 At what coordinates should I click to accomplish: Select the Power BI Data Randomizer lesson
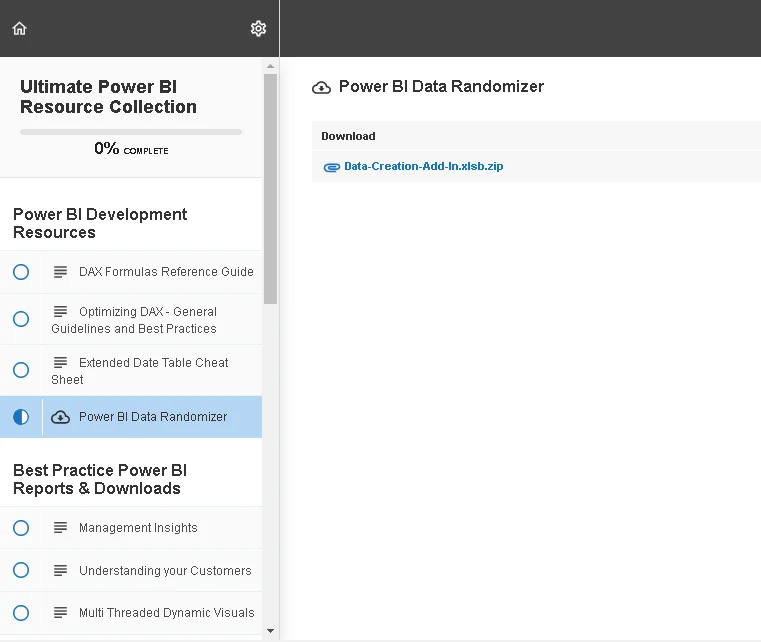[x=153, y=417]
